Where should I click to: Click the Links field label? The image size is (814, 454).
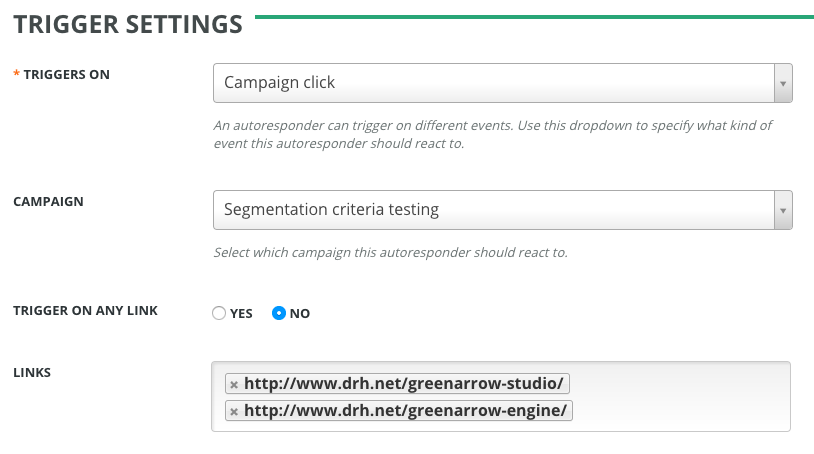pyautogui.click(x=32, y=373)
